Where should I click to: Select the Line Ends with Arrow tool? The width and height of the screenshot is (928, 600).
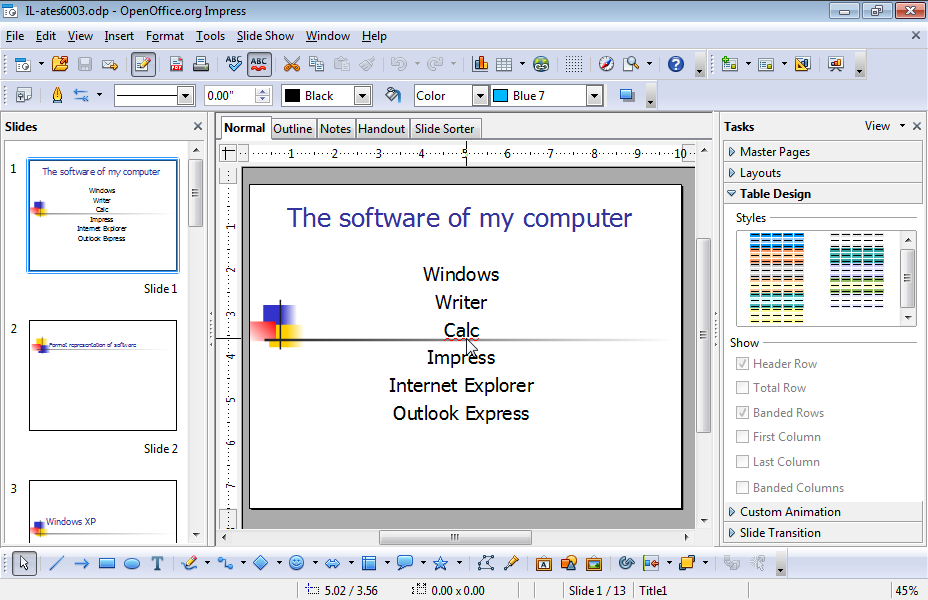82,563
